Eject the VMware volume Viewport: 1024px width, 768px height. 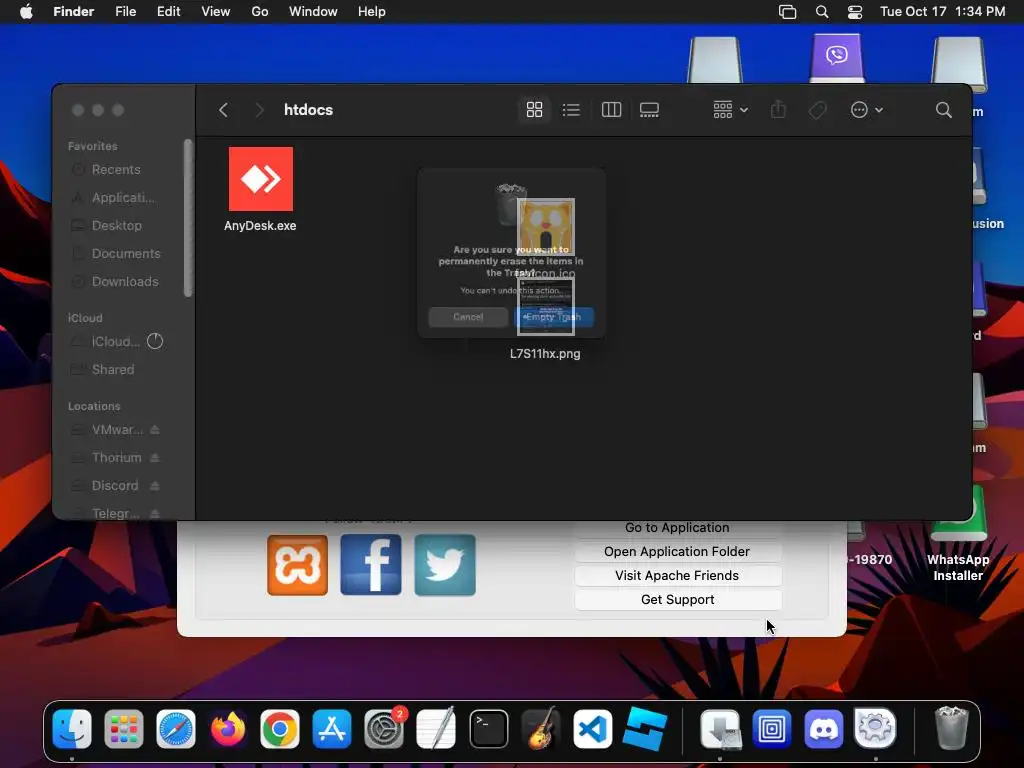(155, 430)
